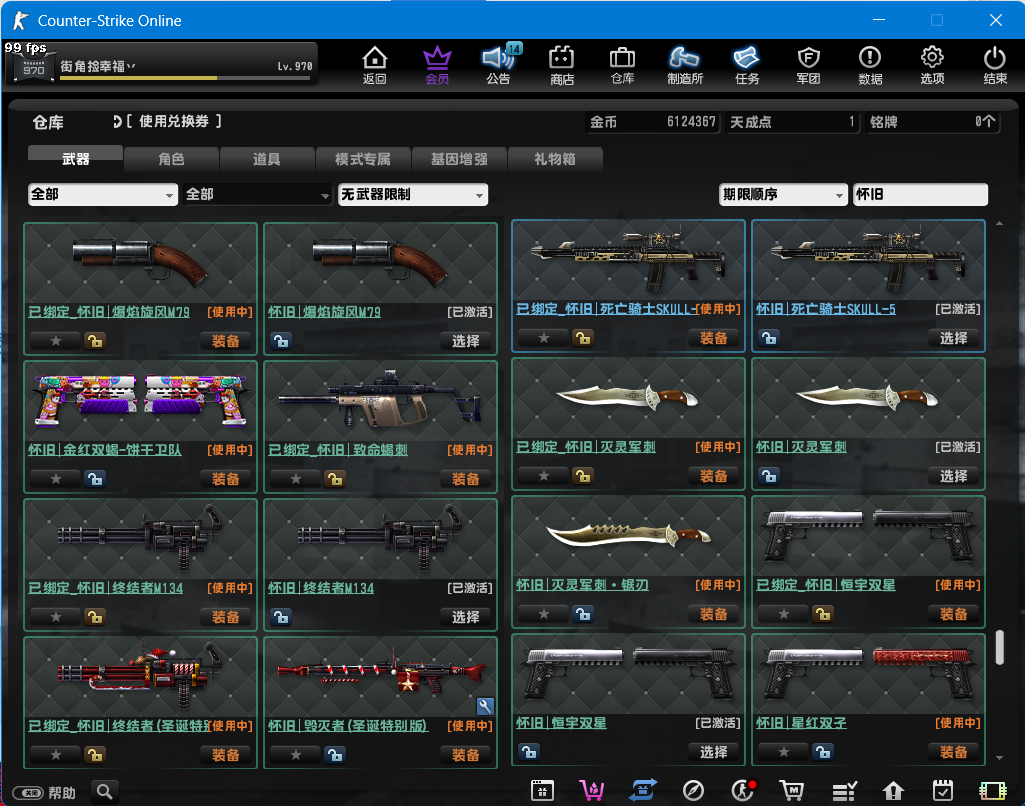Toggle the 帮助 help switch

(28, 793)
